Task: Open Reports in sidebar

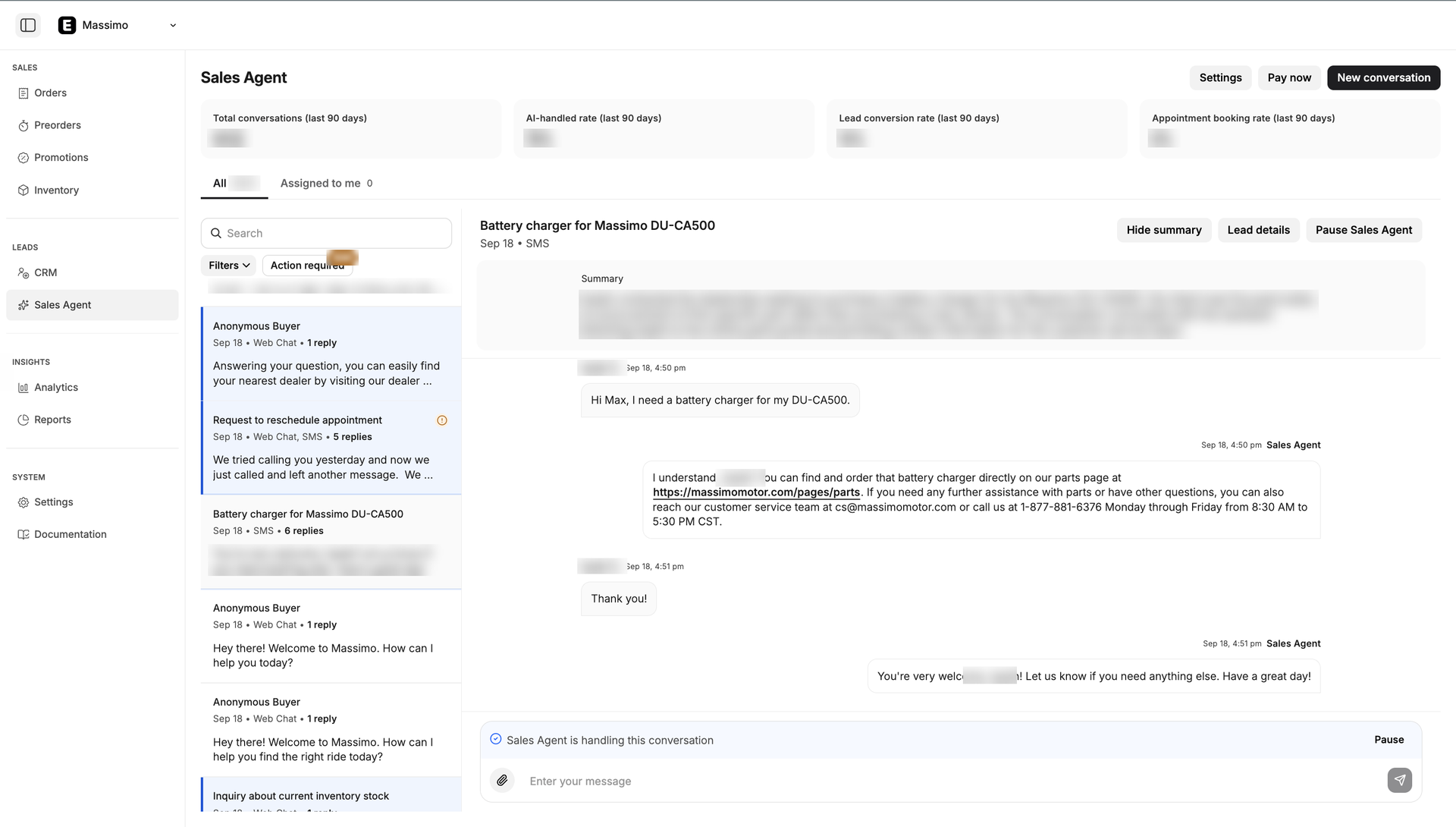Action: coord(93,420)
